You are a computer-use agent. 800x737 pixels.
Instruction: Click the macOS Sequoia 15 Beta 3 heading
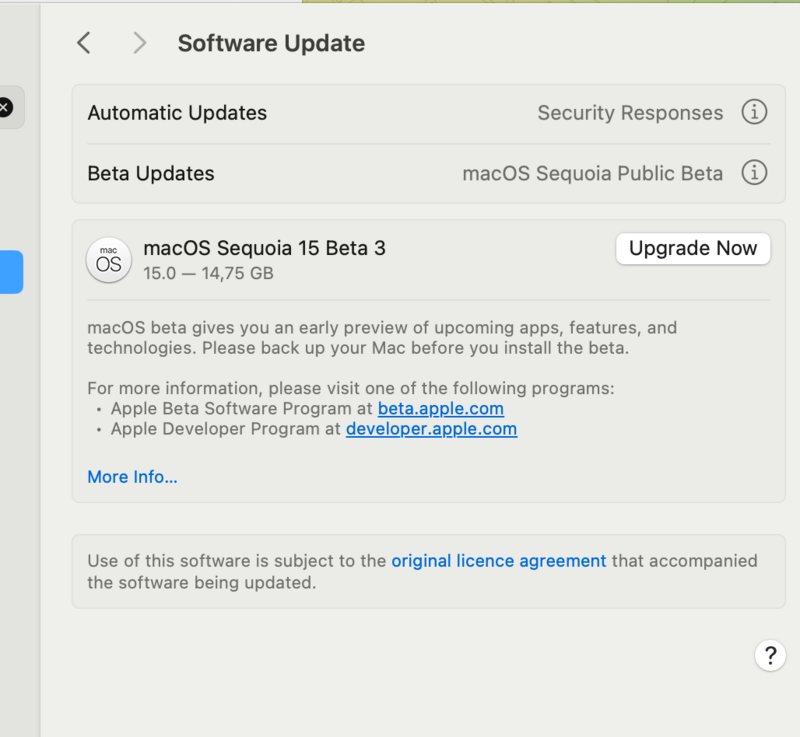[x=264, y=248]
